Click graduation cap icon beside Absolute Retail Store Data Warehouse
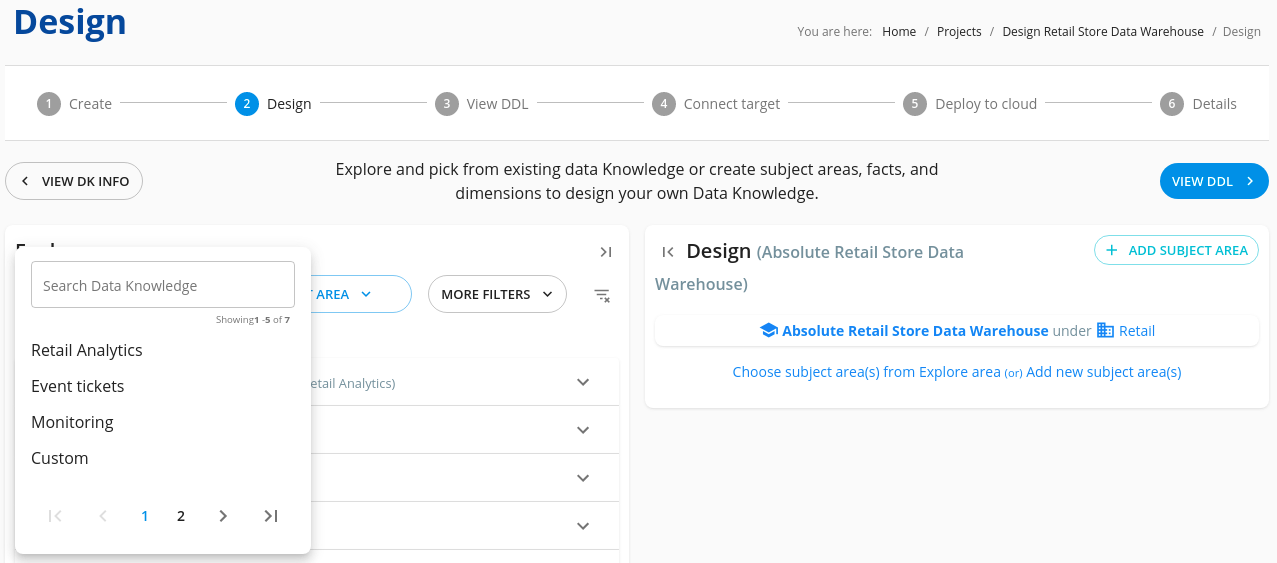The height and width of the screenshot is (563, 1277). 769,331
